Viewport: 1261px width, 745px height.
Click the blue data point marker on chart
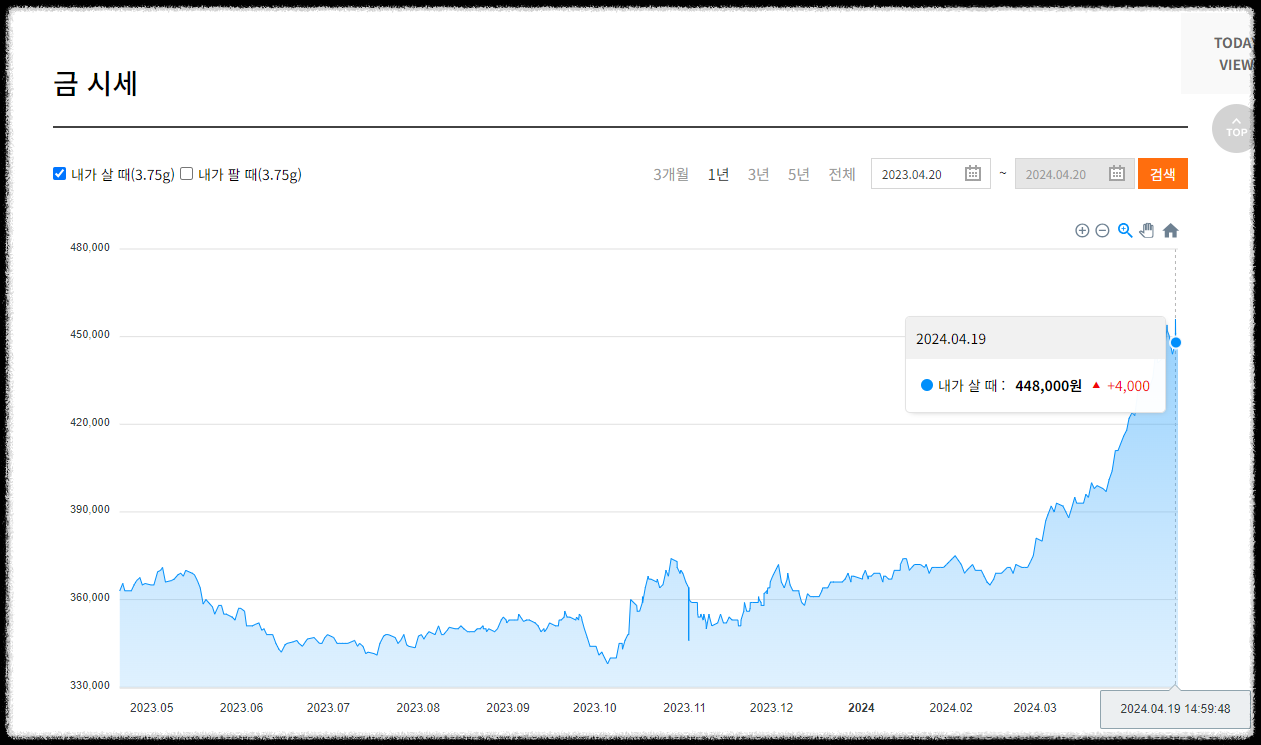(1176, 342)
